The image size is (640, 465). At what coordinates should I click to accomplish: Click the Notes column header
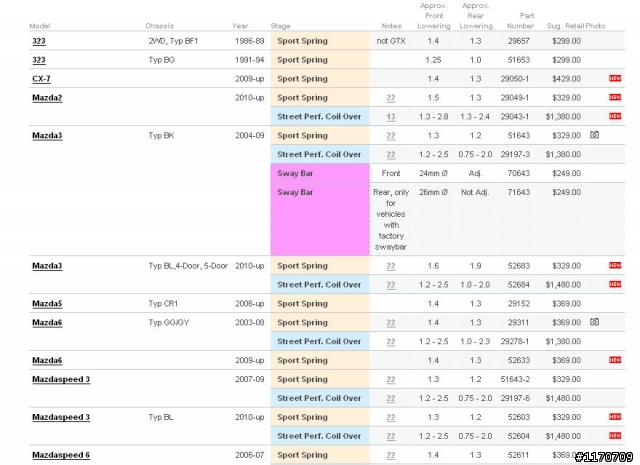[391, 26]
